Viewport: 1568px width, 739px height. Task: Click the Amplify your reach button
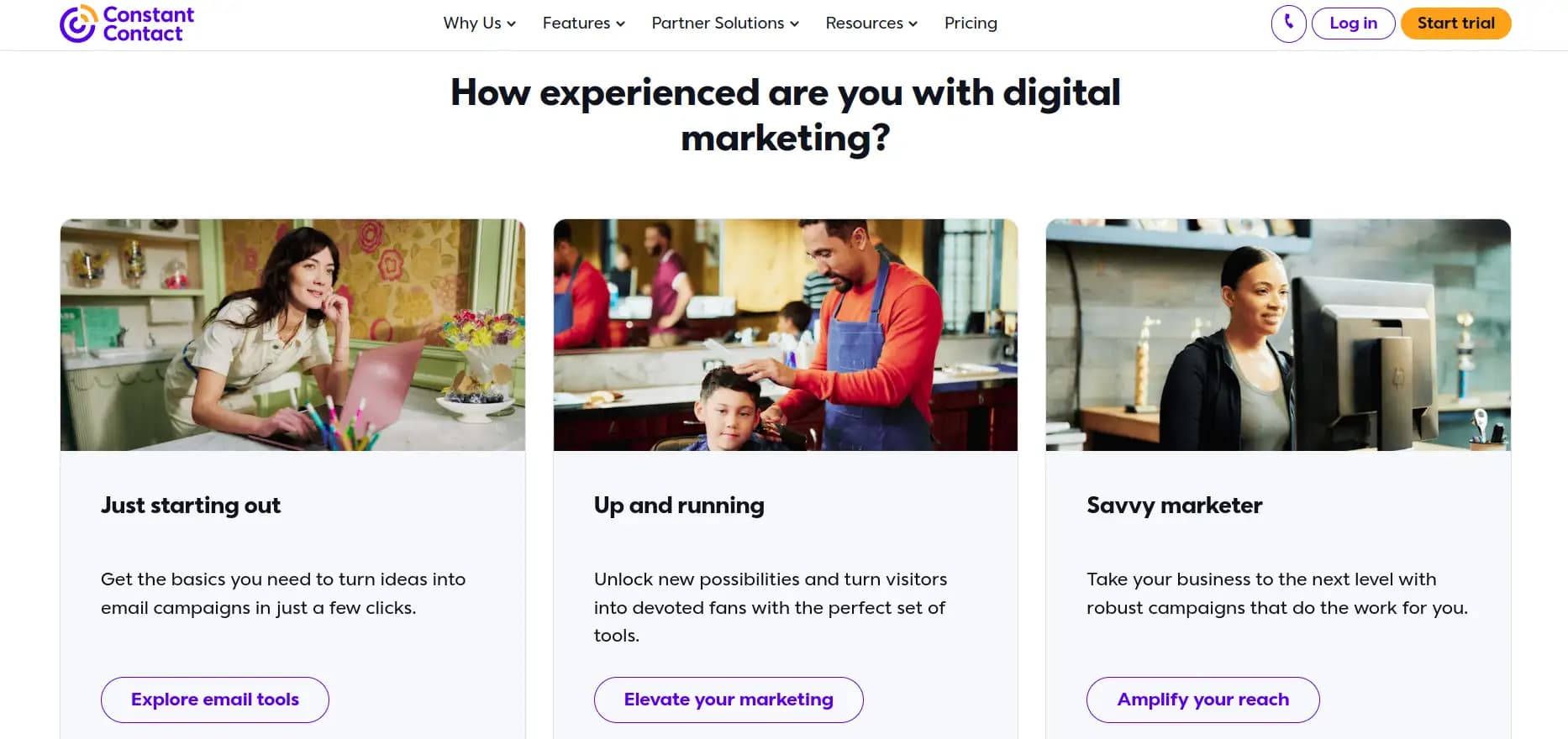click(1202, 700)
